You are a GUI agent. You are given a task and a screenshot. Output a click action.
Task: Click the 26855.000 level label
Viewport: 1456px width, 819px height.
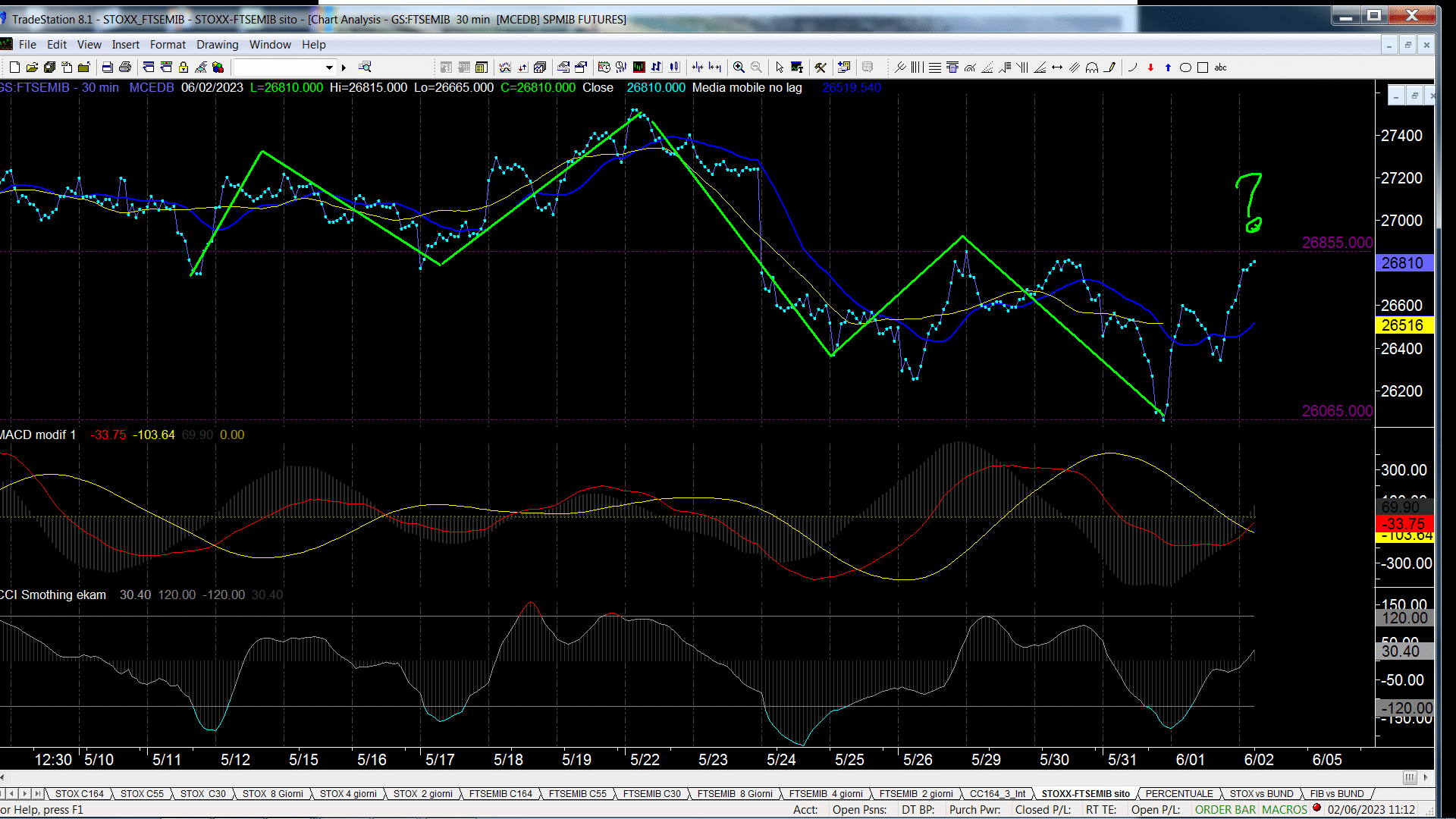pos(1337,243)
